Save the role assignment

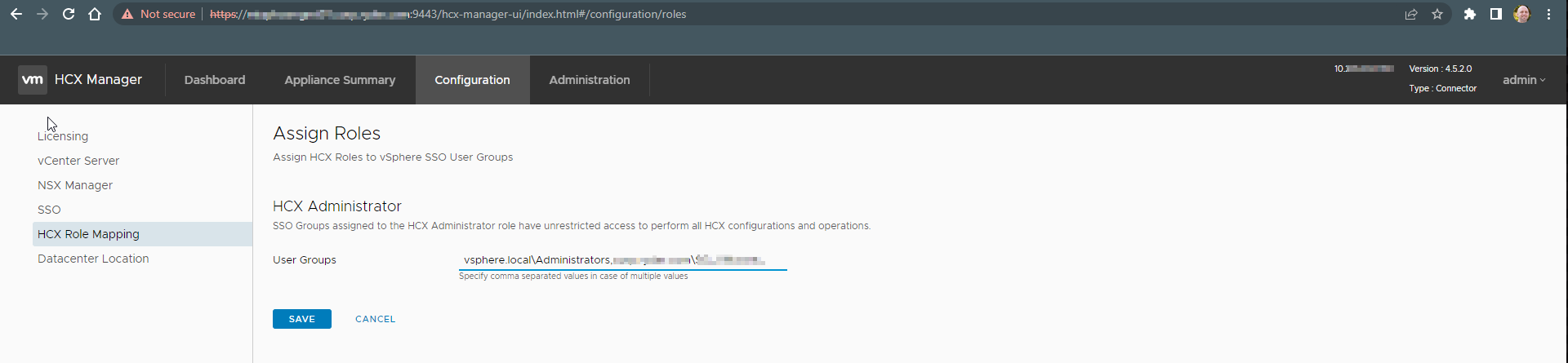coord(302,319)
